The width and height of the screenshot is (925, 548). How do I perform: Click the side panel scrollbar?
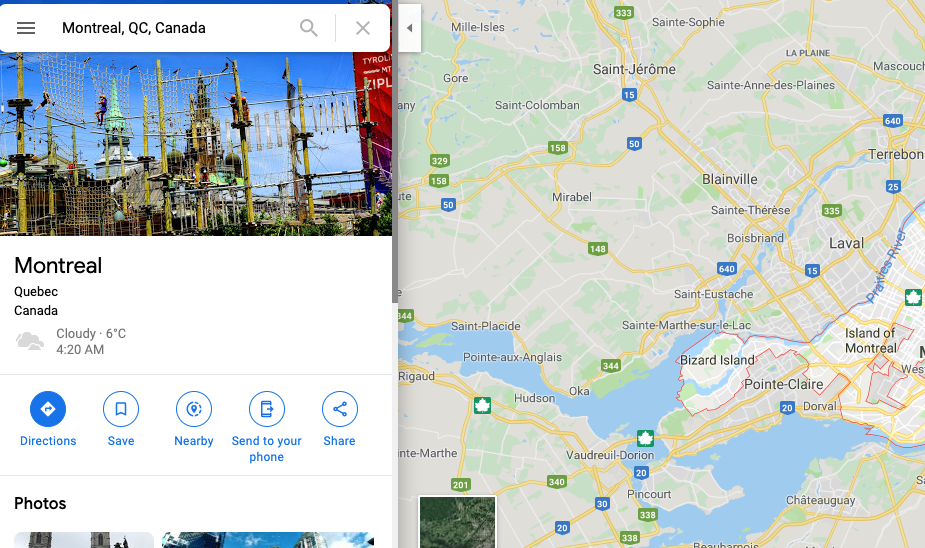tap(395, 177)
